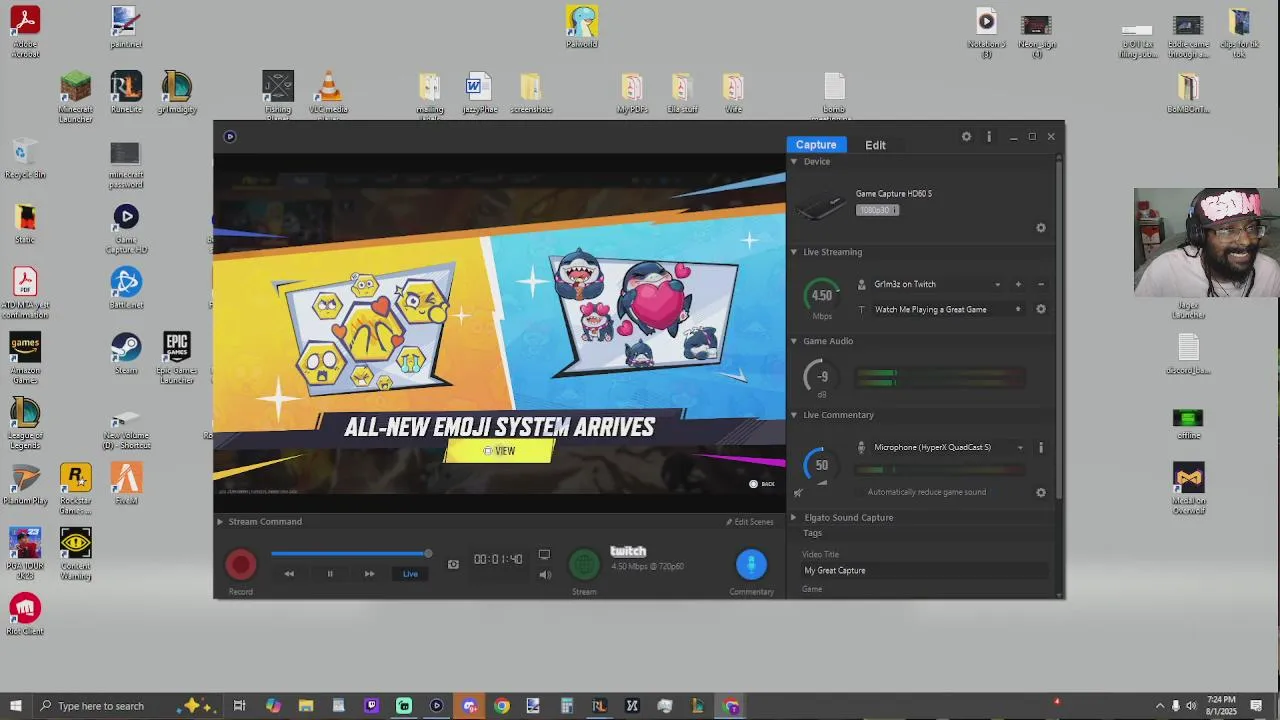
Task: Remove the streaming account with the minus icon
Action: (x=1041, y=285)
